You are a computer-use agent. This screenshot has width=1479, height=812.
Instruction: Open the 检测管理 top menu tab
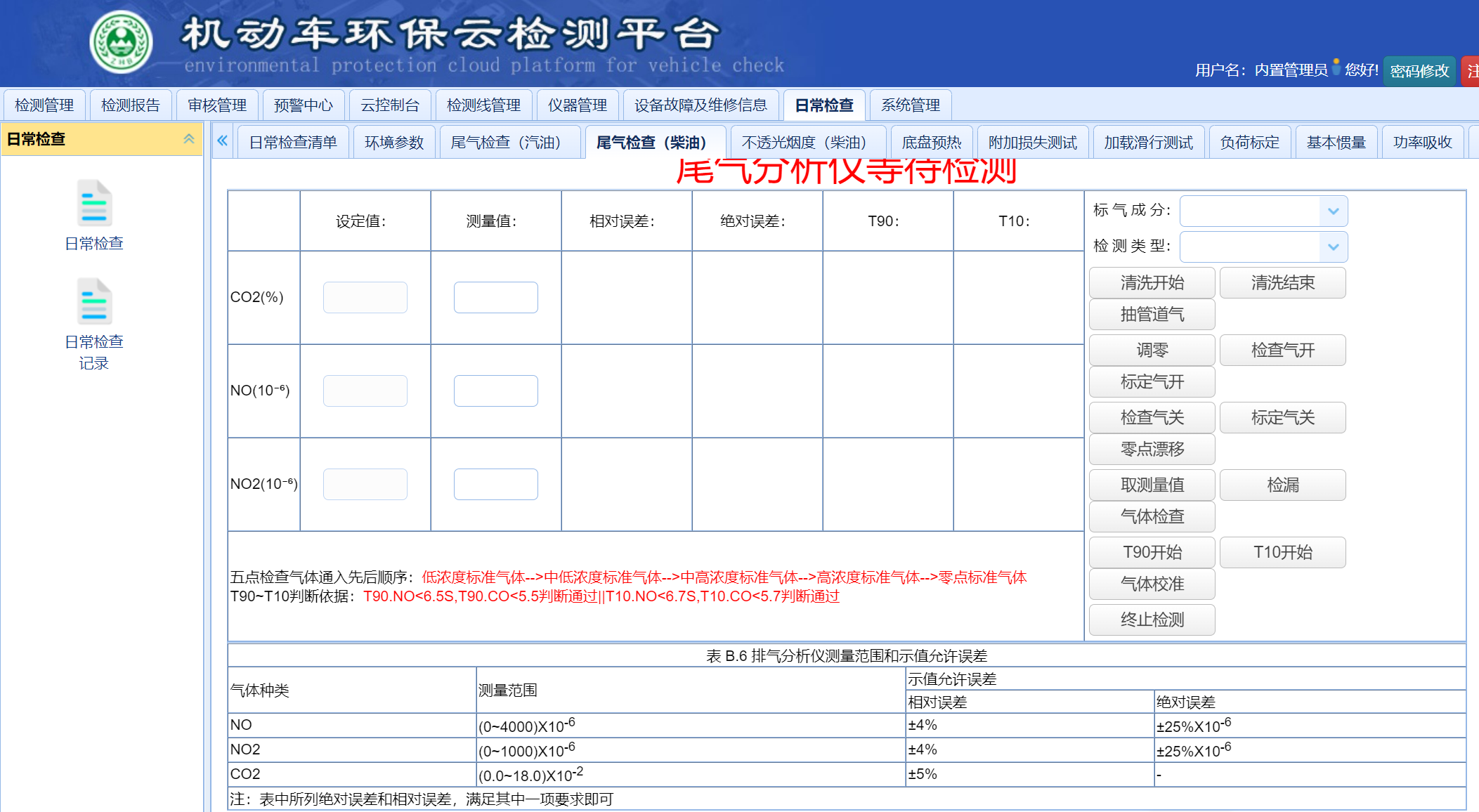point(44,105)
